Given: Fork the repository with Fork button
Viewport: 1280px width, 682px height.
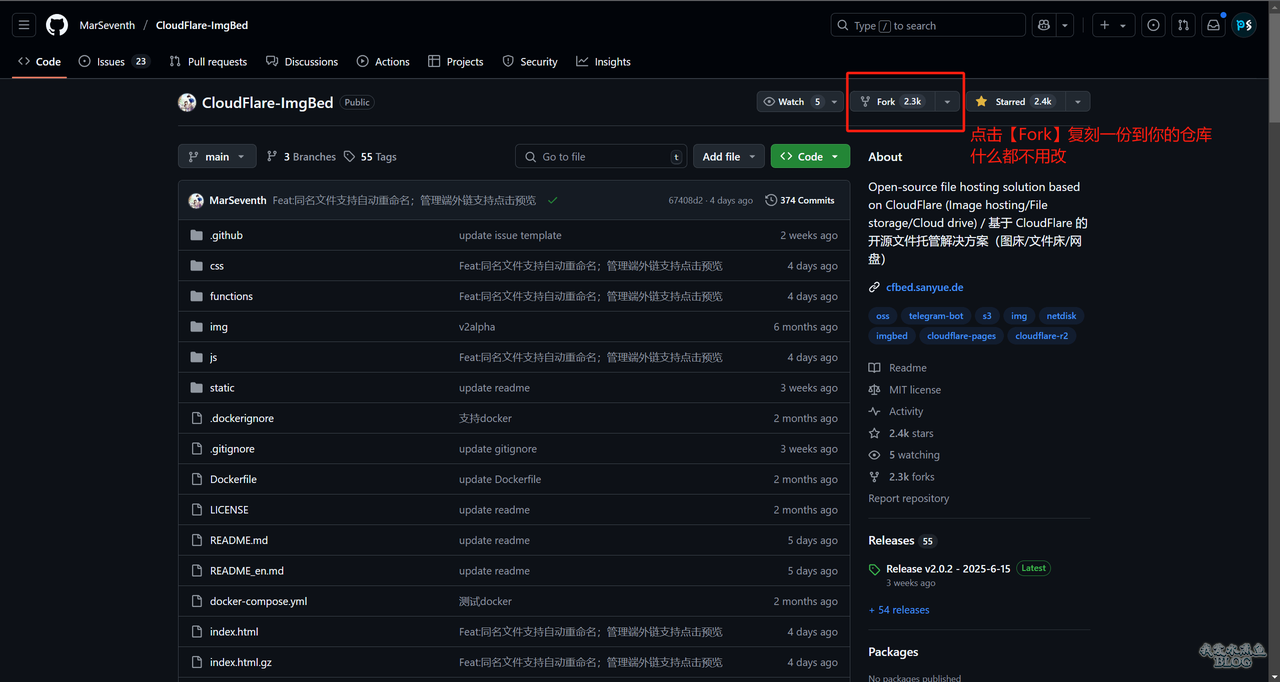Looking at the screenshot, I should coord(892,101).
